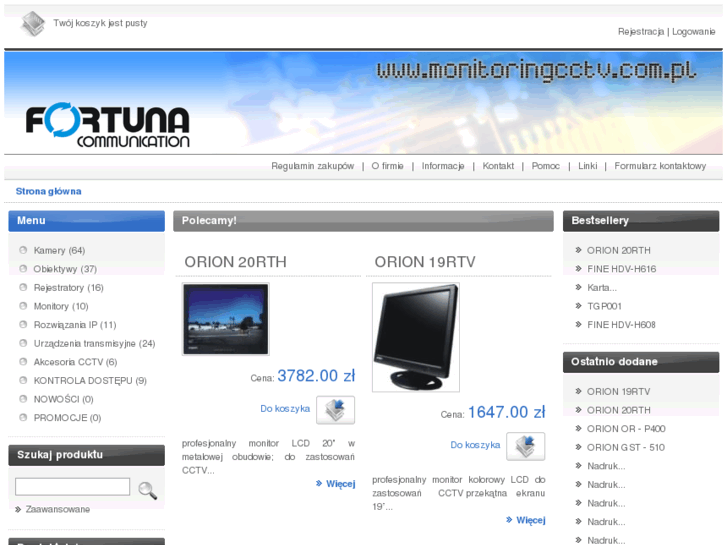Open Kontakt page
Viewport: 727px width, 545px height.
(x=498, y=166)
